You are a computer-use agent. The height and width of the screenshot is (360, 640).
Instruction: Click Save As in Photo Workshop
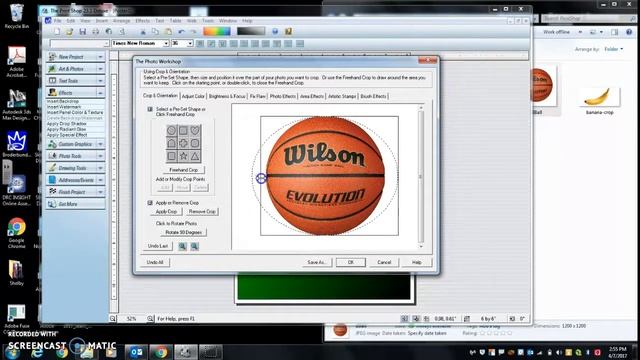(x=316, y=262)
